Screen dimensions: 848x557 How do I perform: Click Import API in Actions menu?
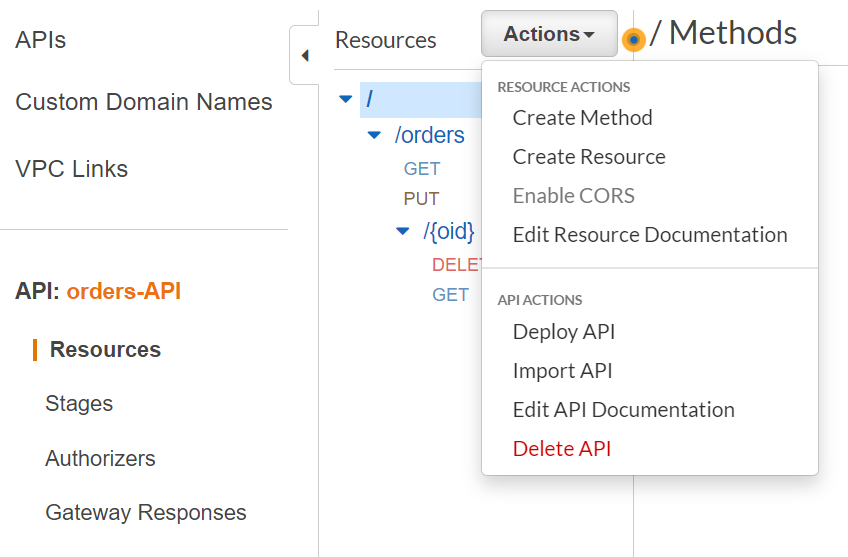pyautogui.click(x=562, y=371)
